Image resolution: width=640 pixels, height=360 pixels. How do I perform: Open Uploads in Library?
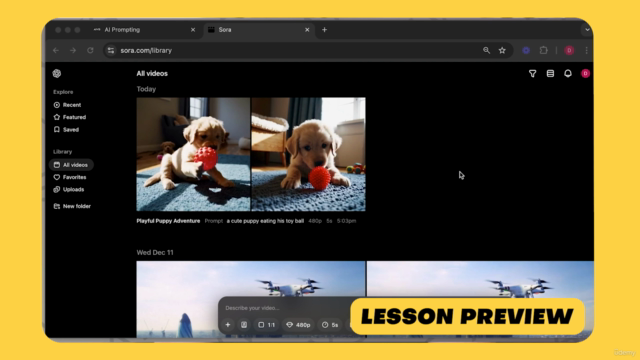(x=69, y=189)
